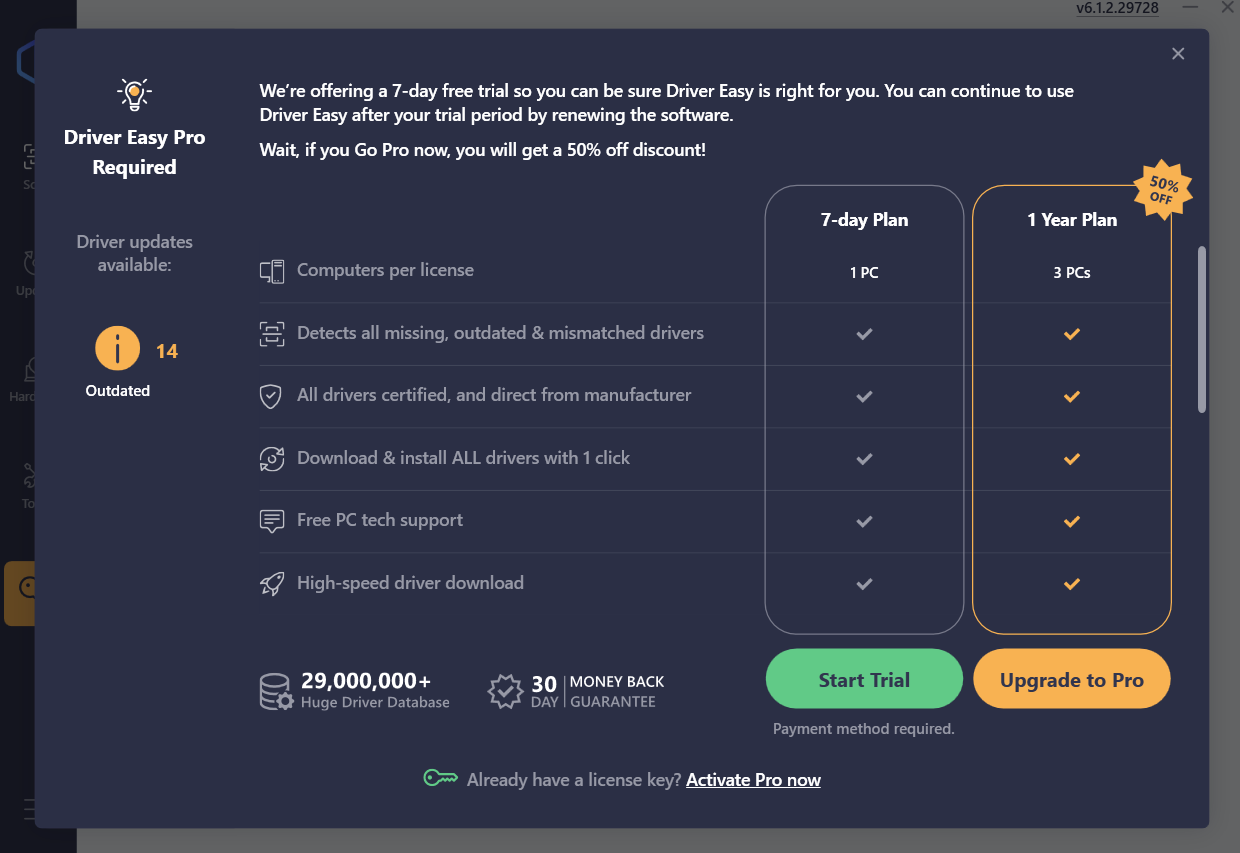Click the 30 day guarantee badge icon
This screenshot has width=1240, height=853.
(x=505, y=691)
